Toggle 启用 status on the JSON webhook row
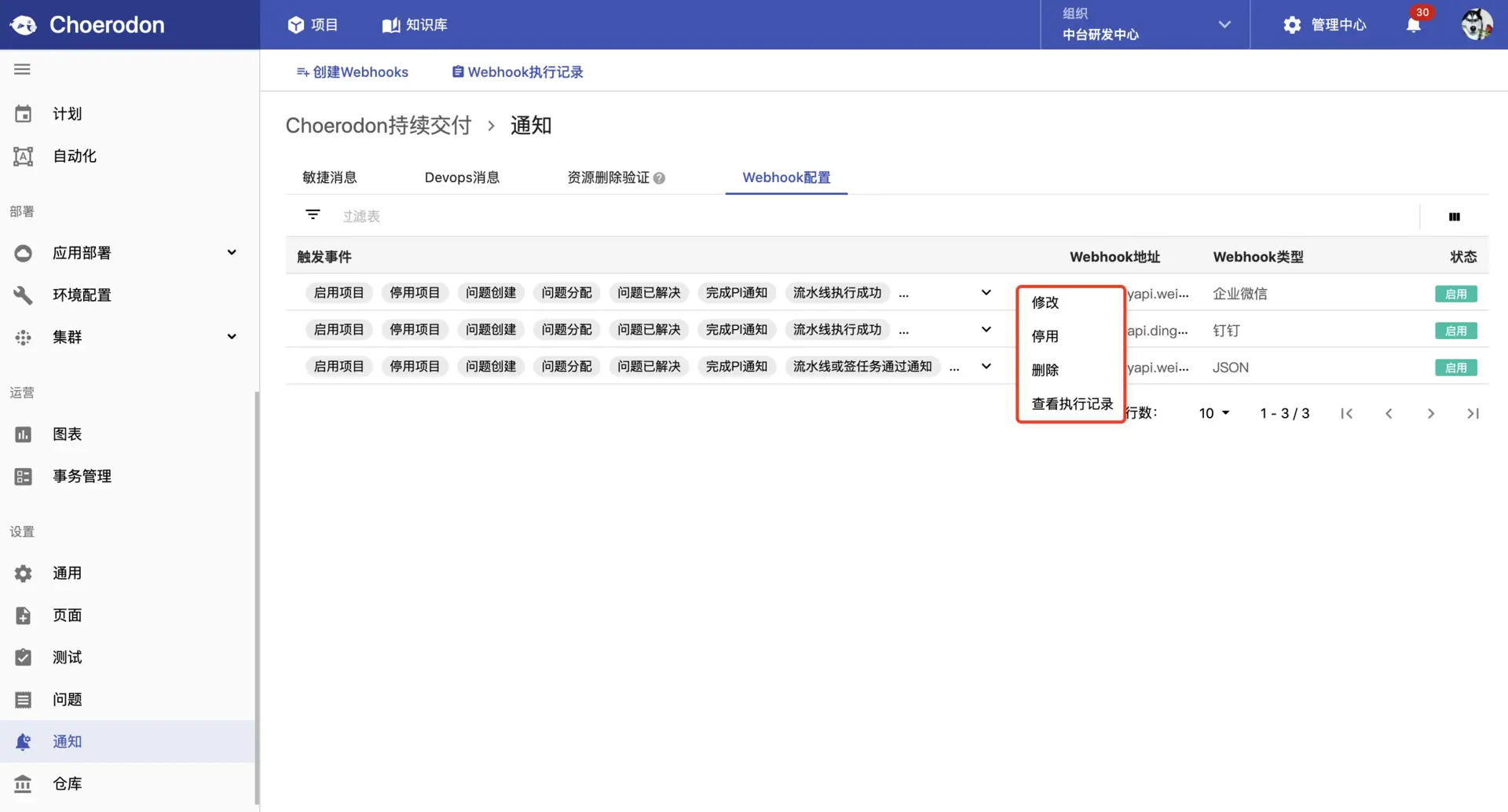Viewport: 1508px width, 812px height. pos(1456,367)
